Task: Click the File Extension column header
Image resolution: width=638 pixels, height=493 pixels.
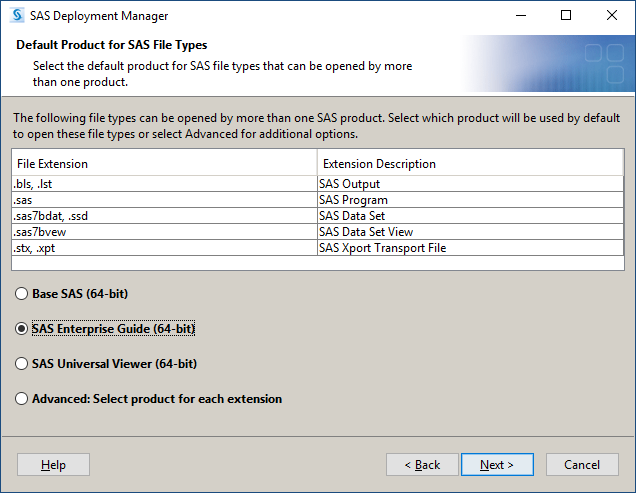Action: (x=164, y=163)
